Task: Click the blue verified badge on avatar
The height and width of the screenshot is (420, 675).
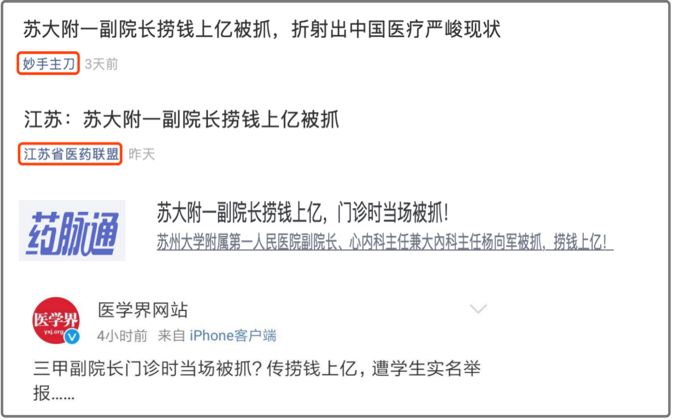Action: point(72,337)
